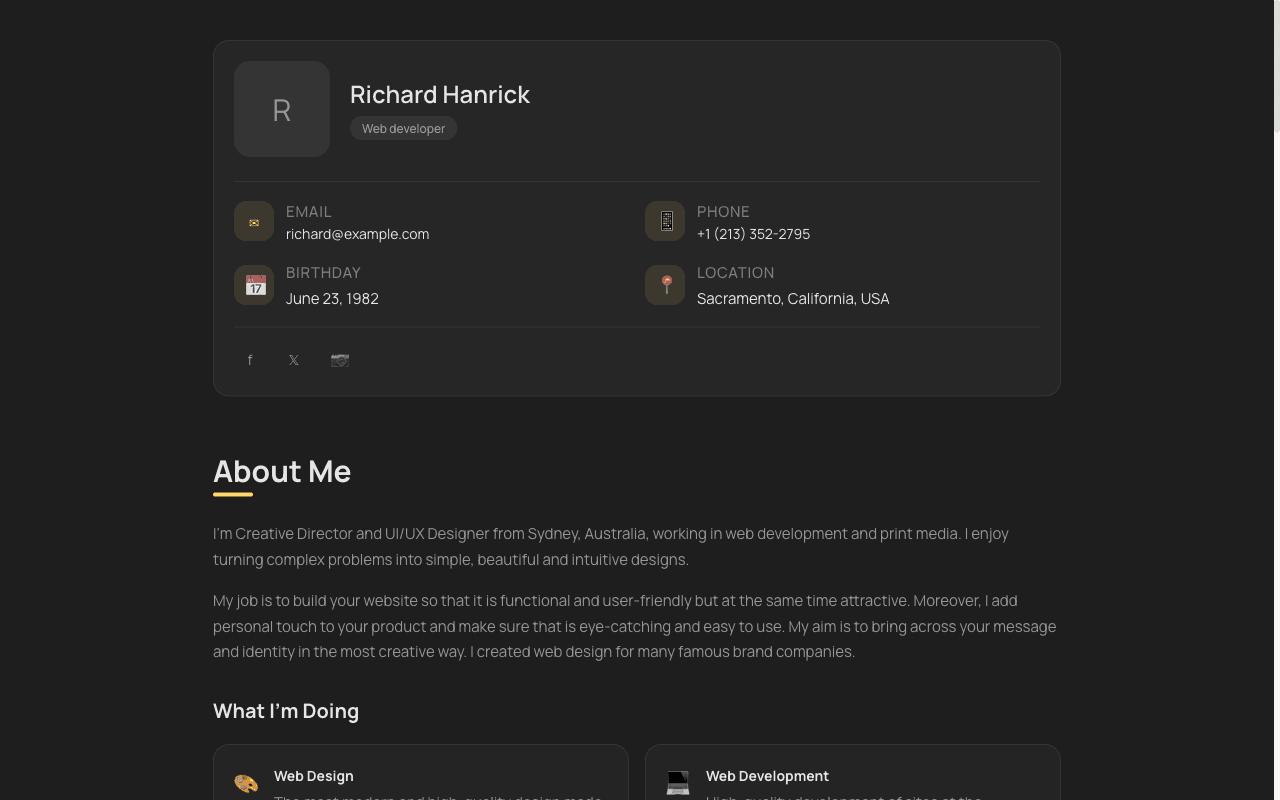Viewport: 1280px width, 800px height.
Task: Click the name Richard Hanrick
Action: coord(440,95)
